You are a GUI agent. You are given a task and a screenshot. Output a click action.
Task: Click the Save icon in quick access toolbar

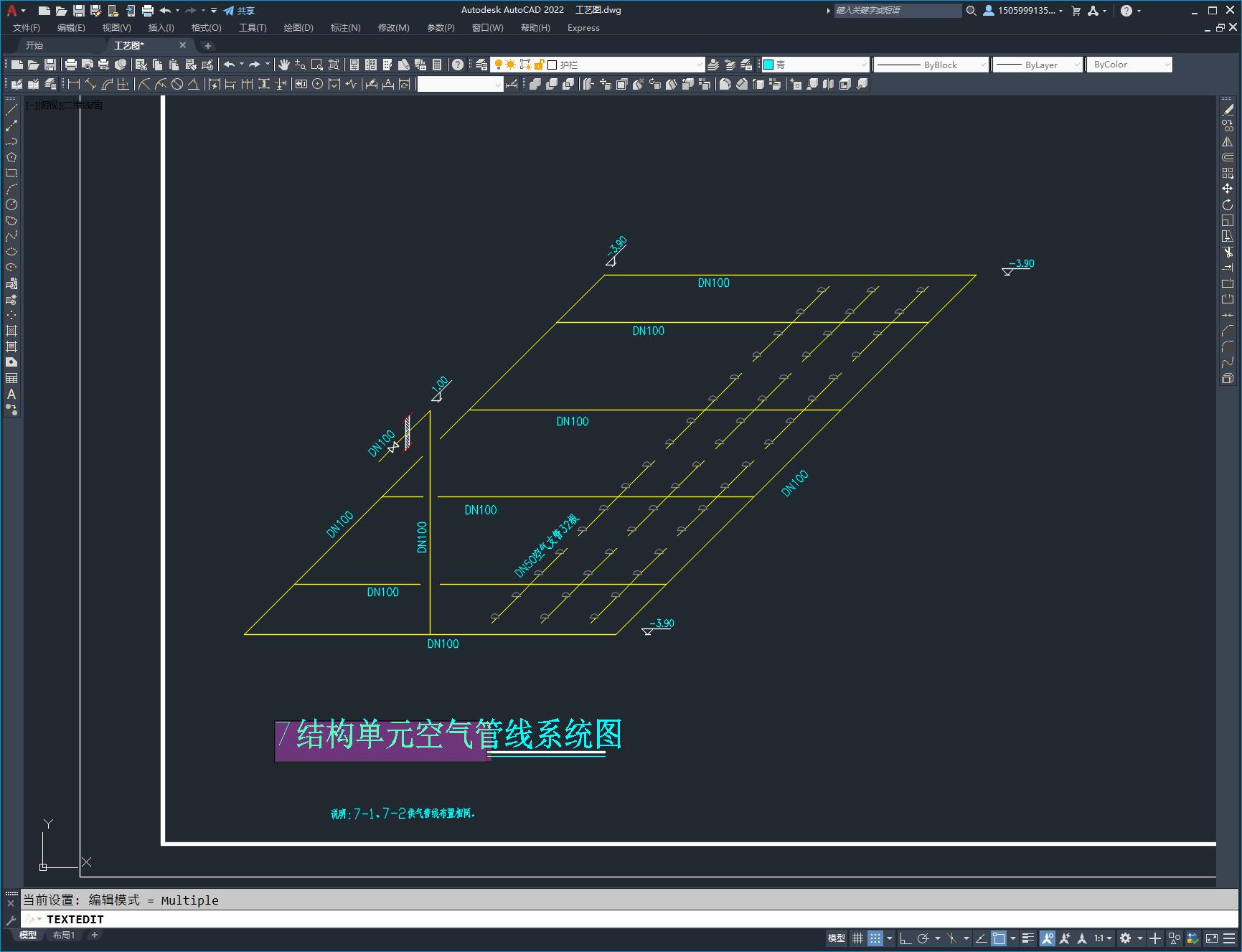click(79, 11)
